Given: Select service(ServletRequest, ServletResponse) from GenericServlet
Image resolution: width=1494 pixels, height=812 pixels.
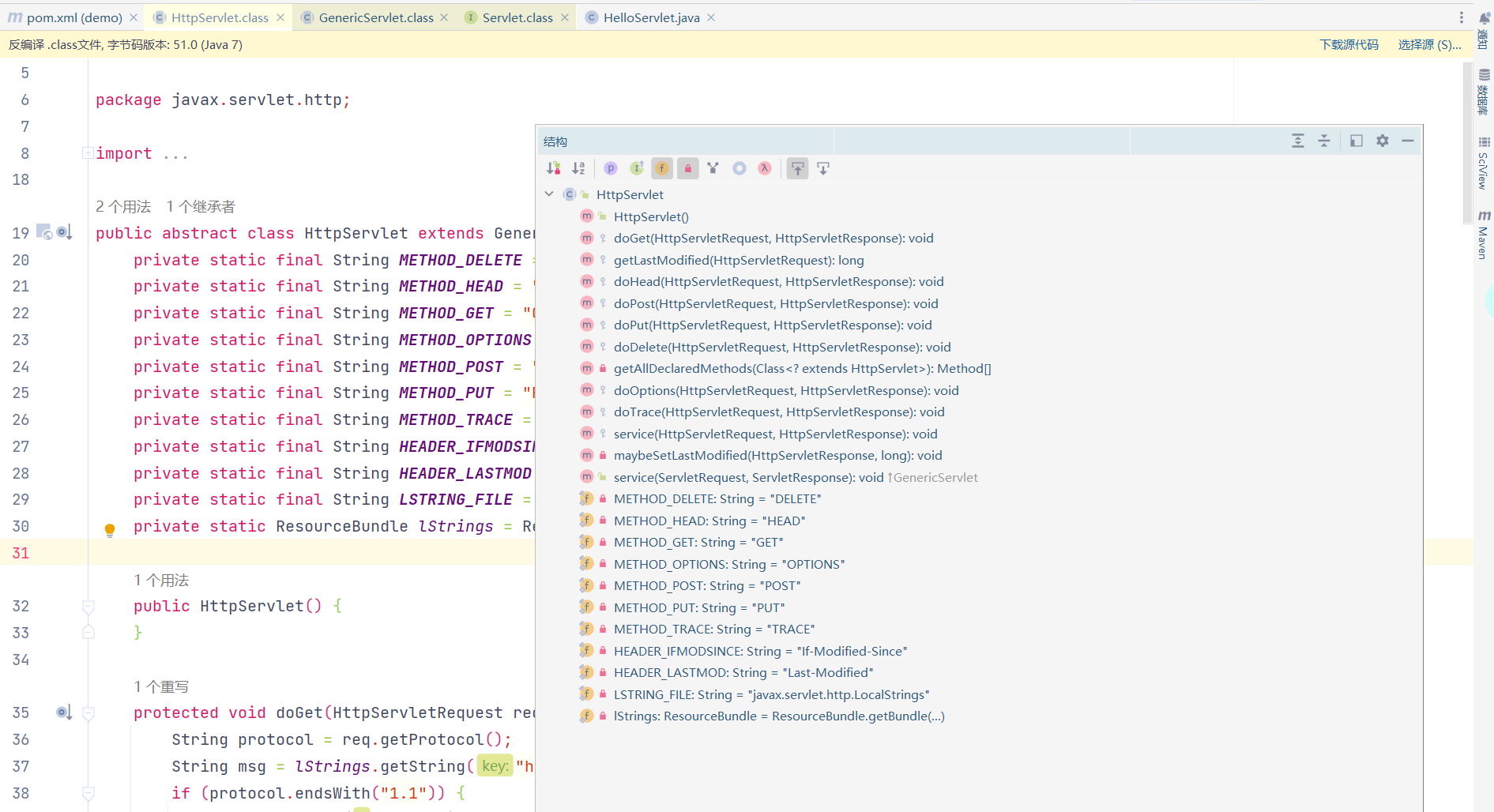Looking at the screenshot, I should [x=796, y=477].
